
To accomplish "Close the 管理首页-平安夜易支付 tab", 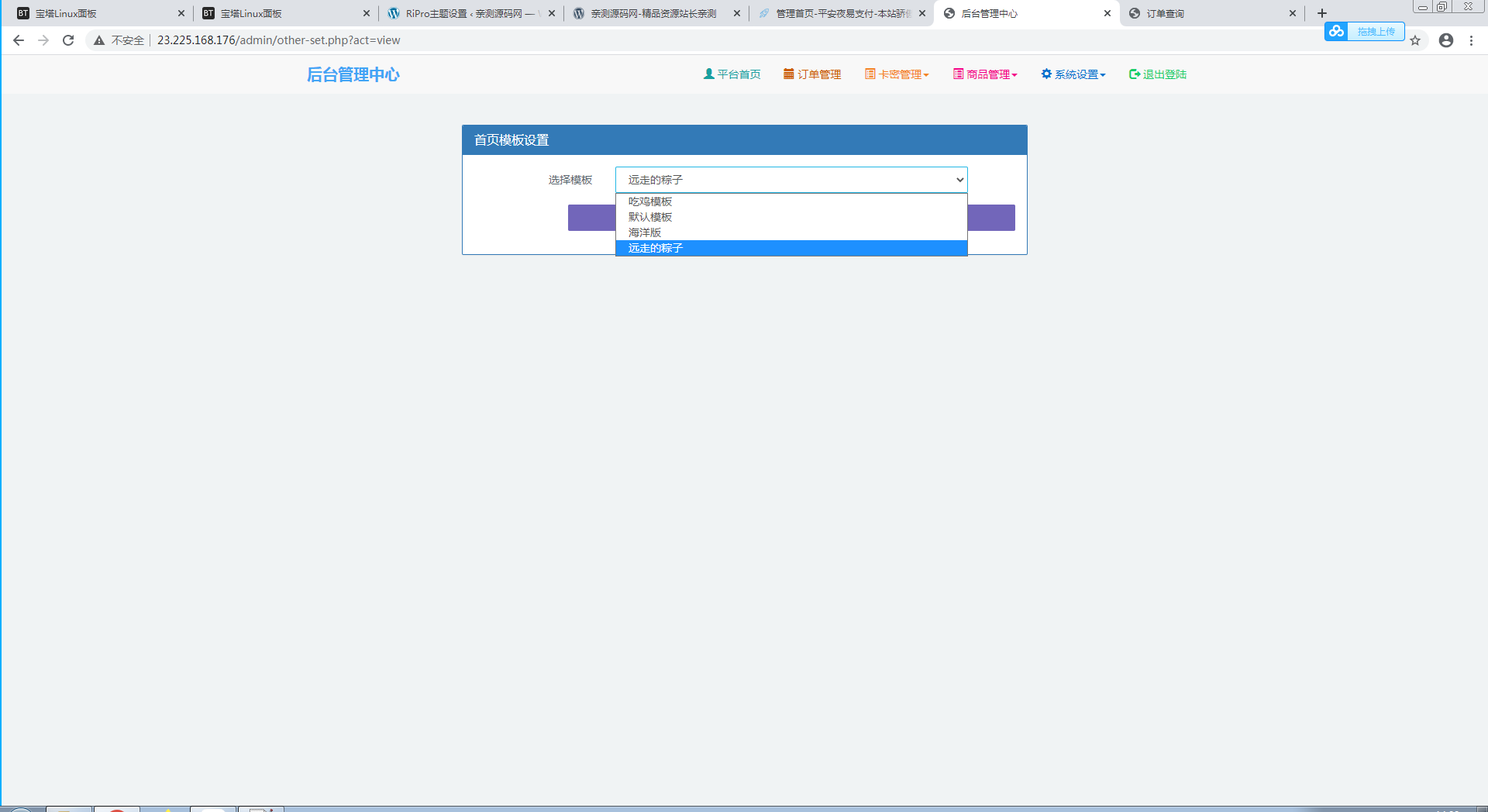I will tap(922, 13).
